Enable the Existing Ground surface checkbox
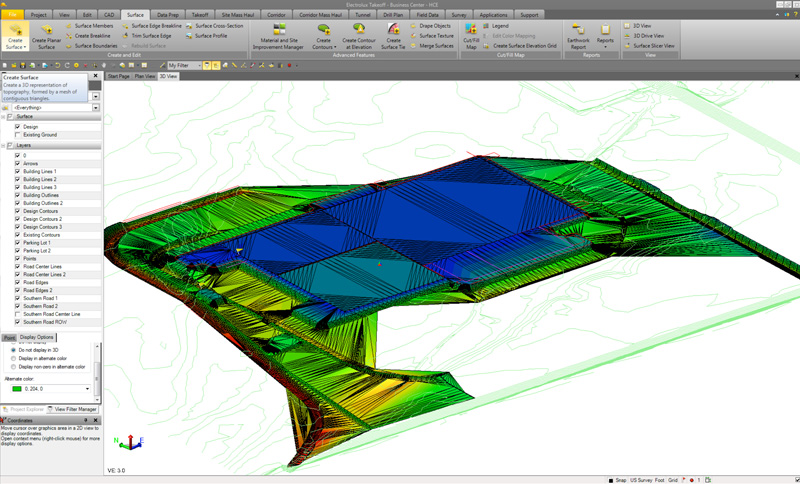 click(17, 134)
